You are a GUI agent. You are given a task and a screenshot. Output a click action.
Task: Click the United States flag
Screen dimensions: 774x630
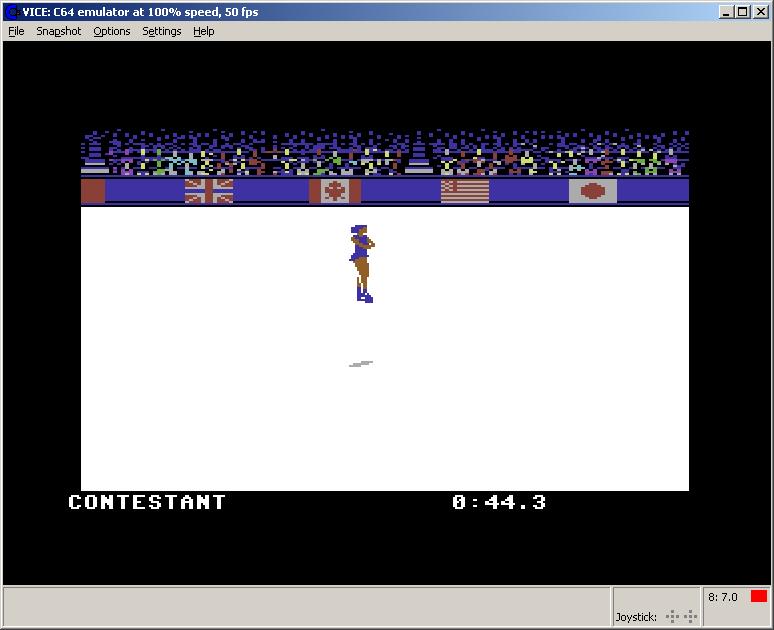[x=464, y=191]
